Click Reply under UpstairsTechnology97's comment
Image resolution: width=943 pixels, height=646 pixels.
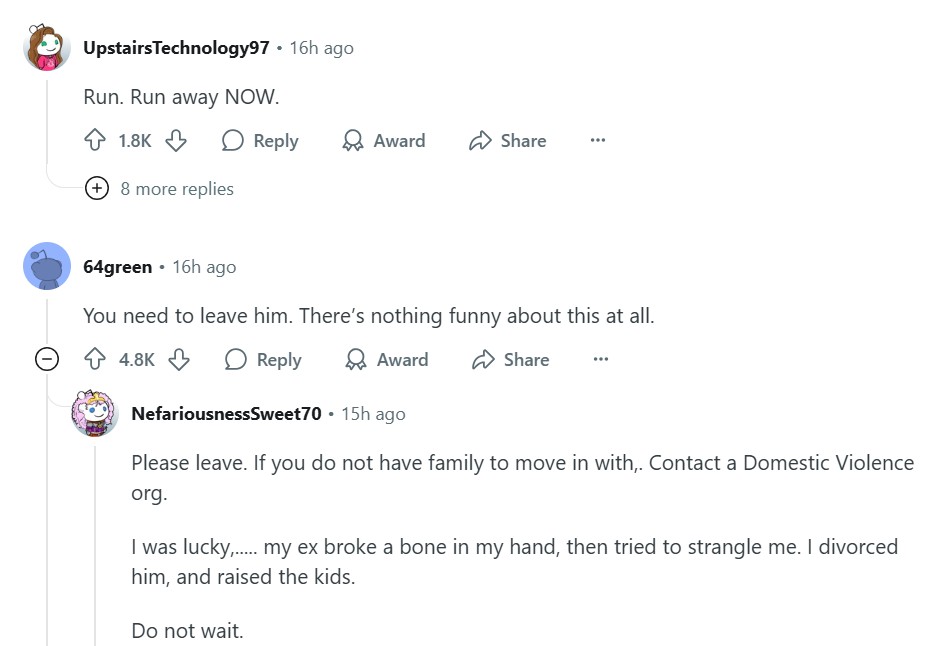tap(261, 141)
